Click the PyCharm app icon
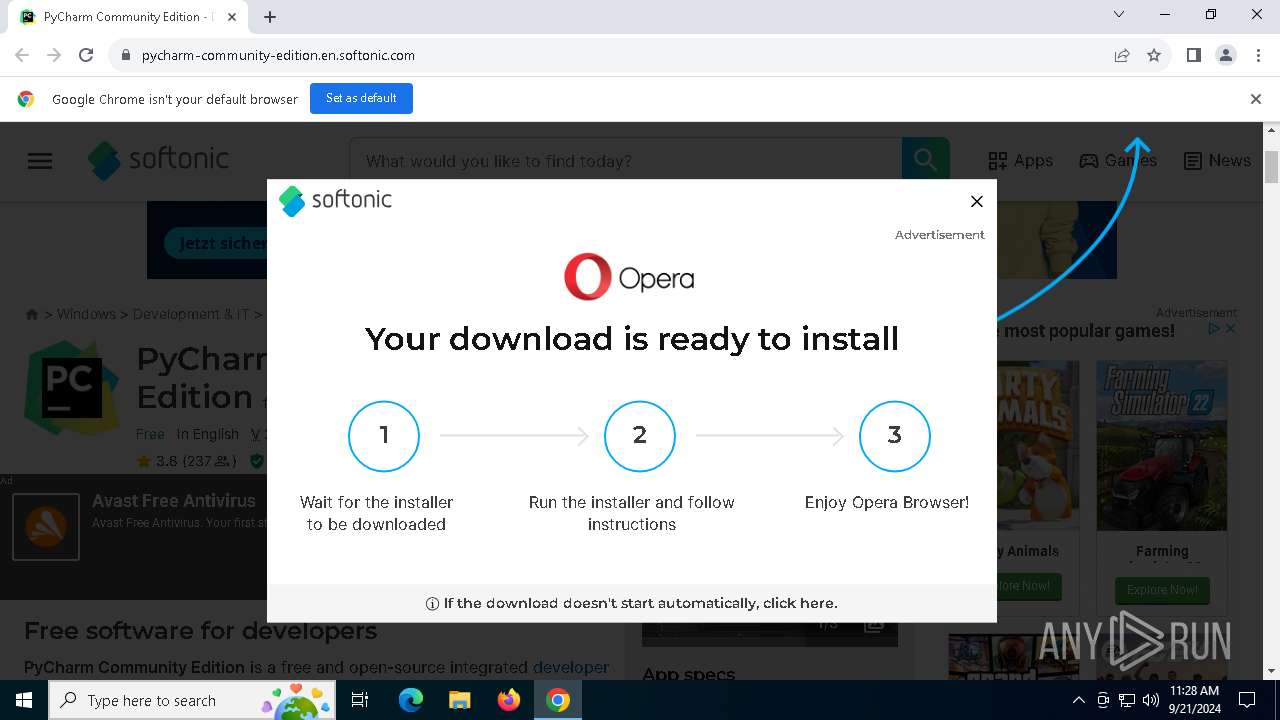 point(72,388)
